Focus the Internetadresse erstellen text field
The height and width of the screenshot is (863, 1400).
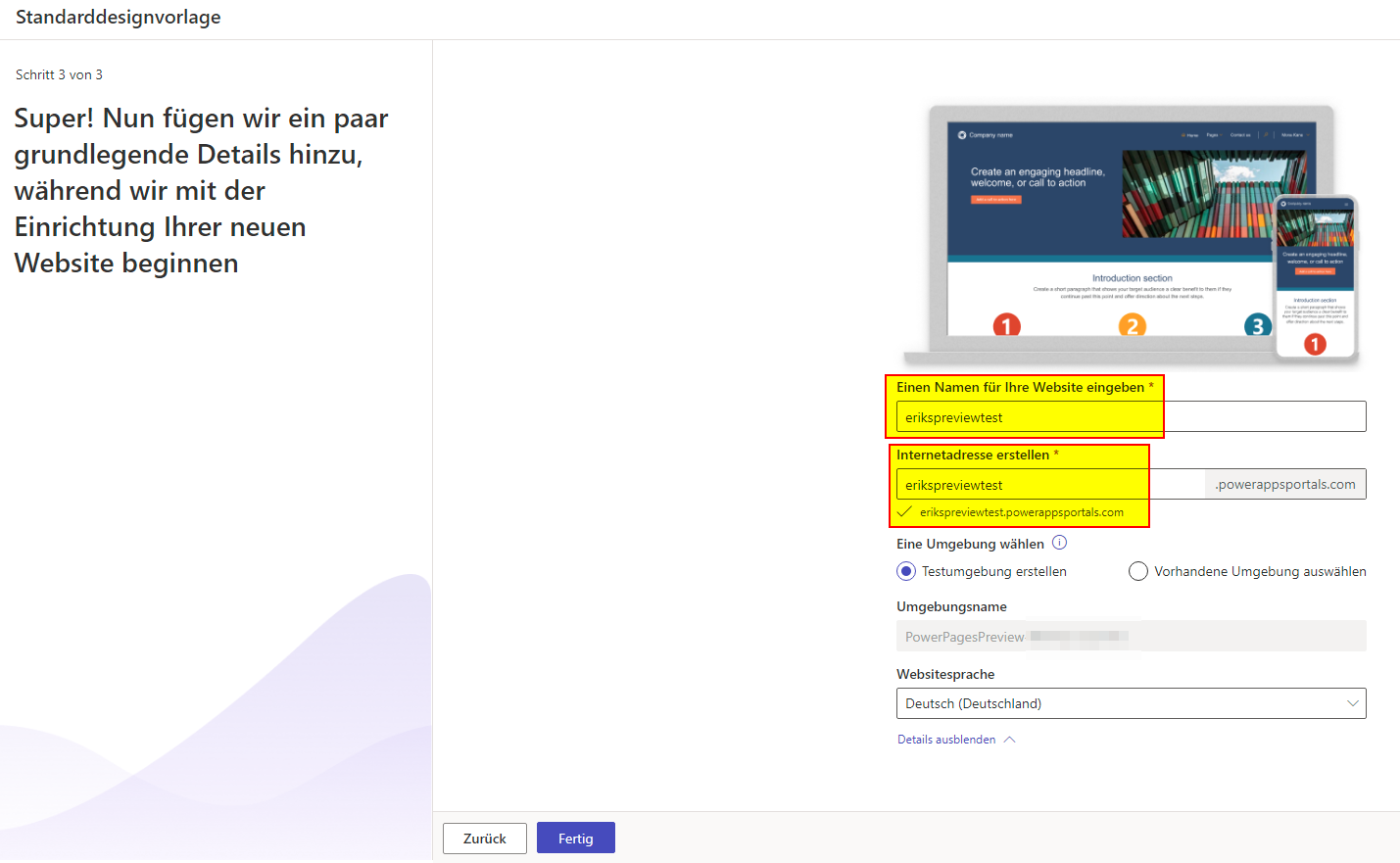coord(1048,485)
